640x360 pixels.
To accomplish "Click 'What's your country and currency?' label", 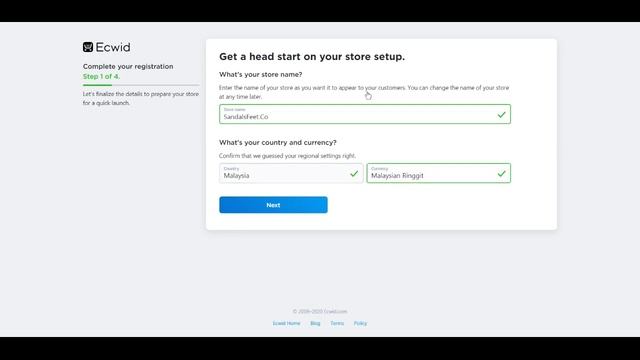I will click(278, 142).
